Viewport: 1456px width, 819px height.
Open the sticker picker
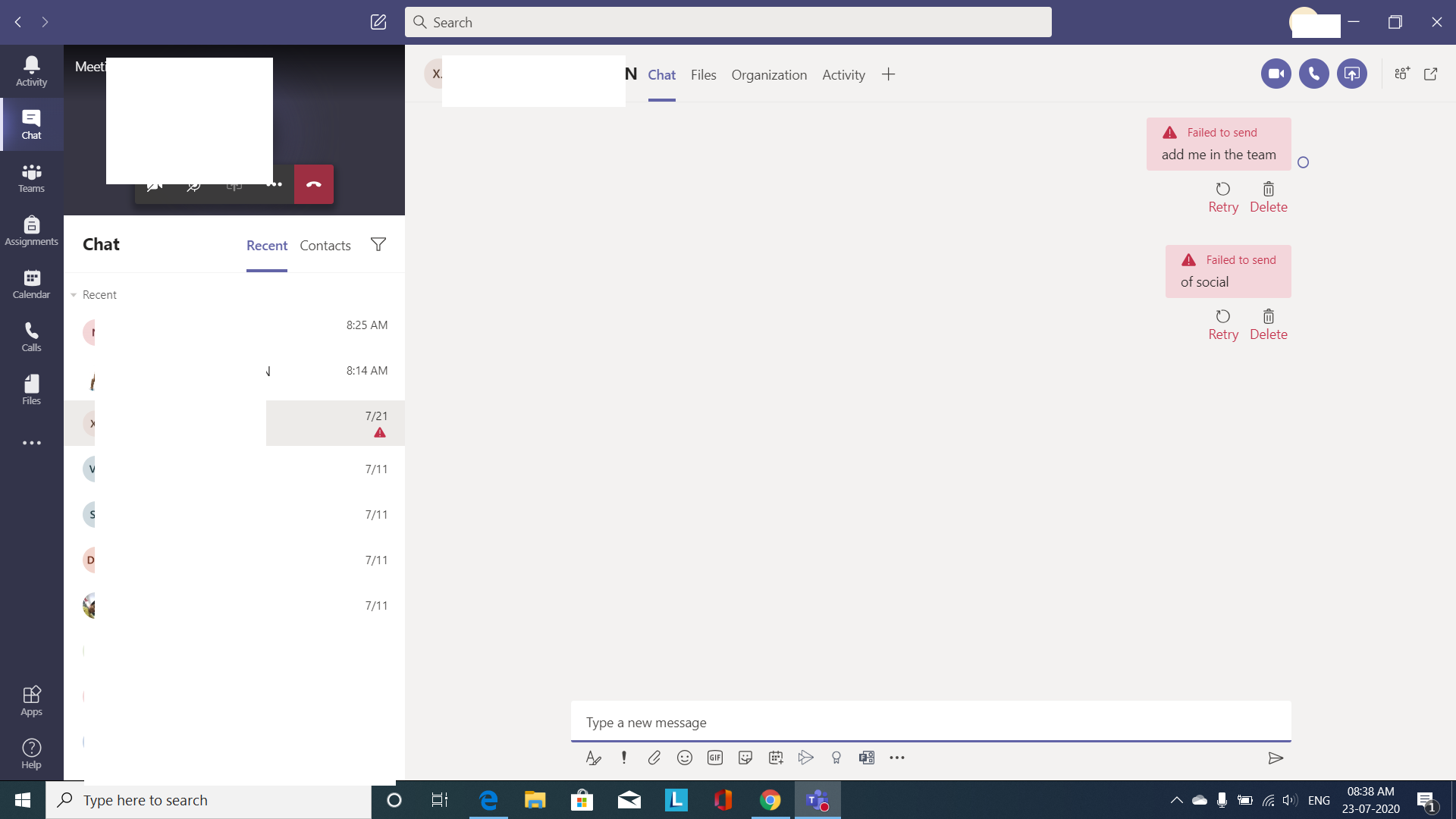tap(745, 758)
